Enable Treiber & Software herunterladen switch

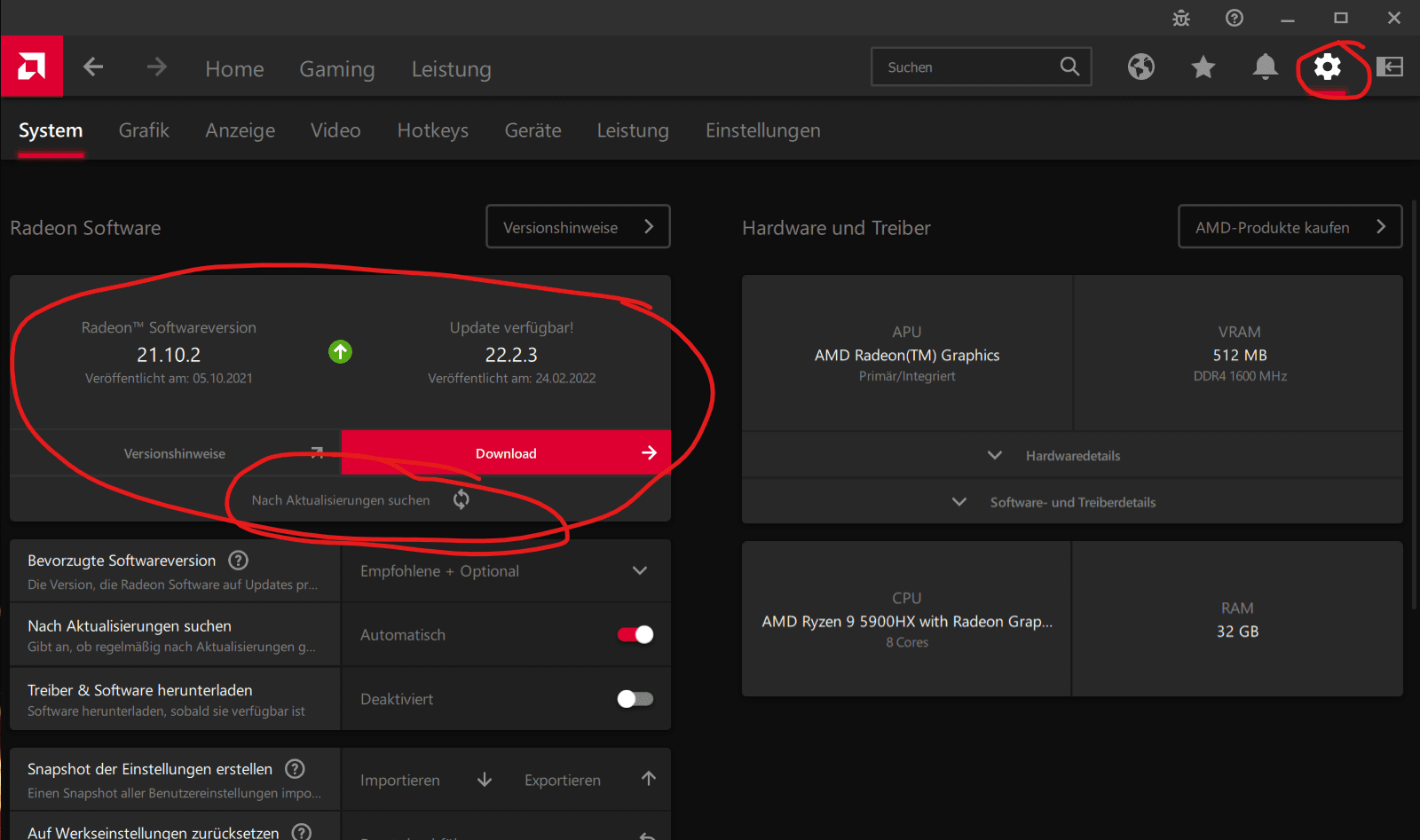[x=635, y=699]
